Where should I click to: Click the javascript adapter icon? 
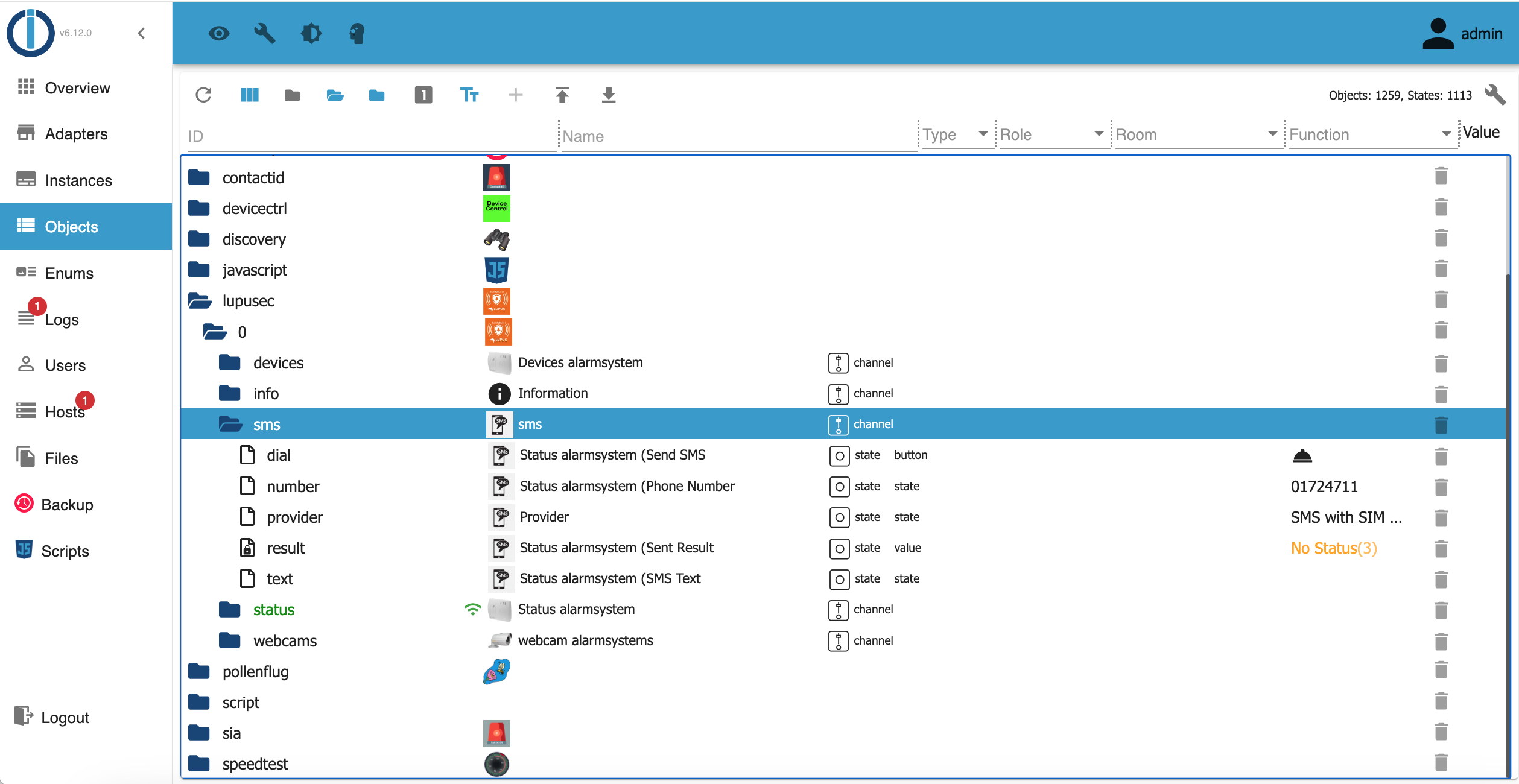point(497,270)
